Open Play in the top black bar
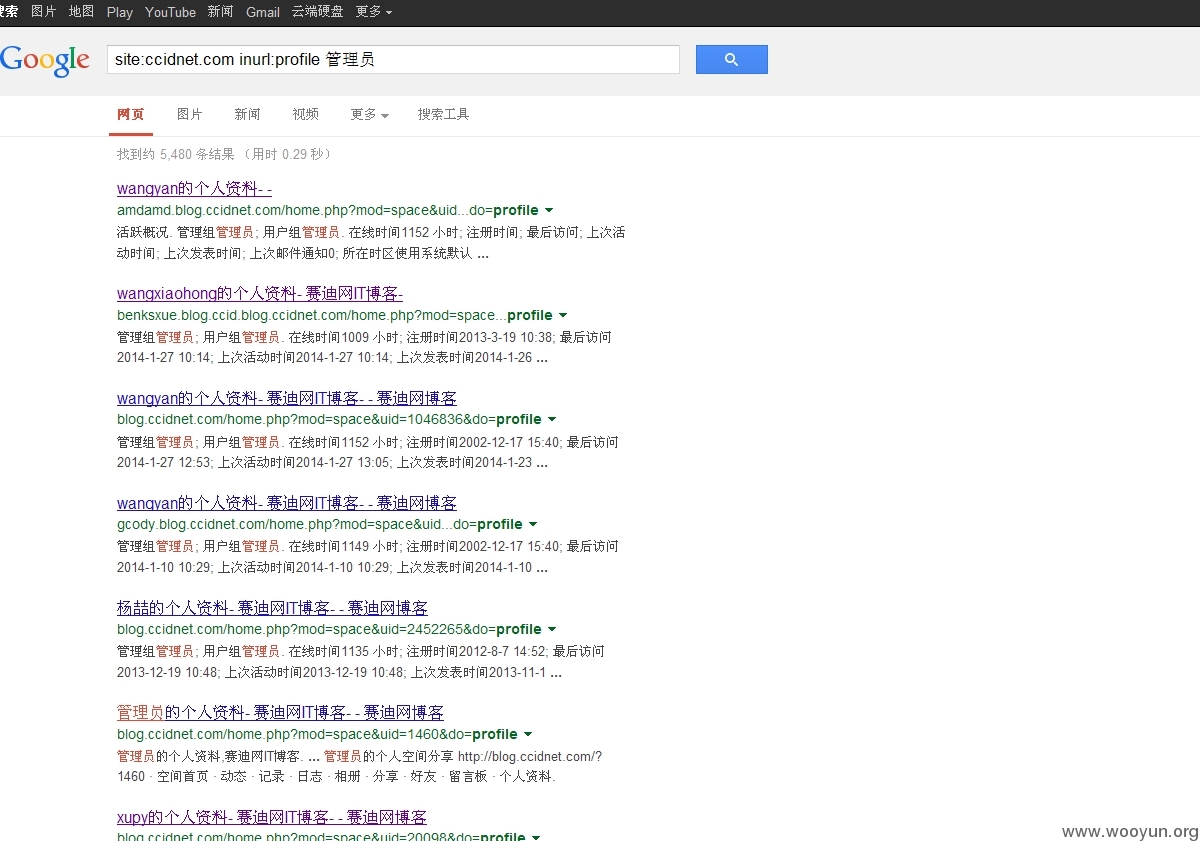Screen dimensions: 1200x841 120,12
